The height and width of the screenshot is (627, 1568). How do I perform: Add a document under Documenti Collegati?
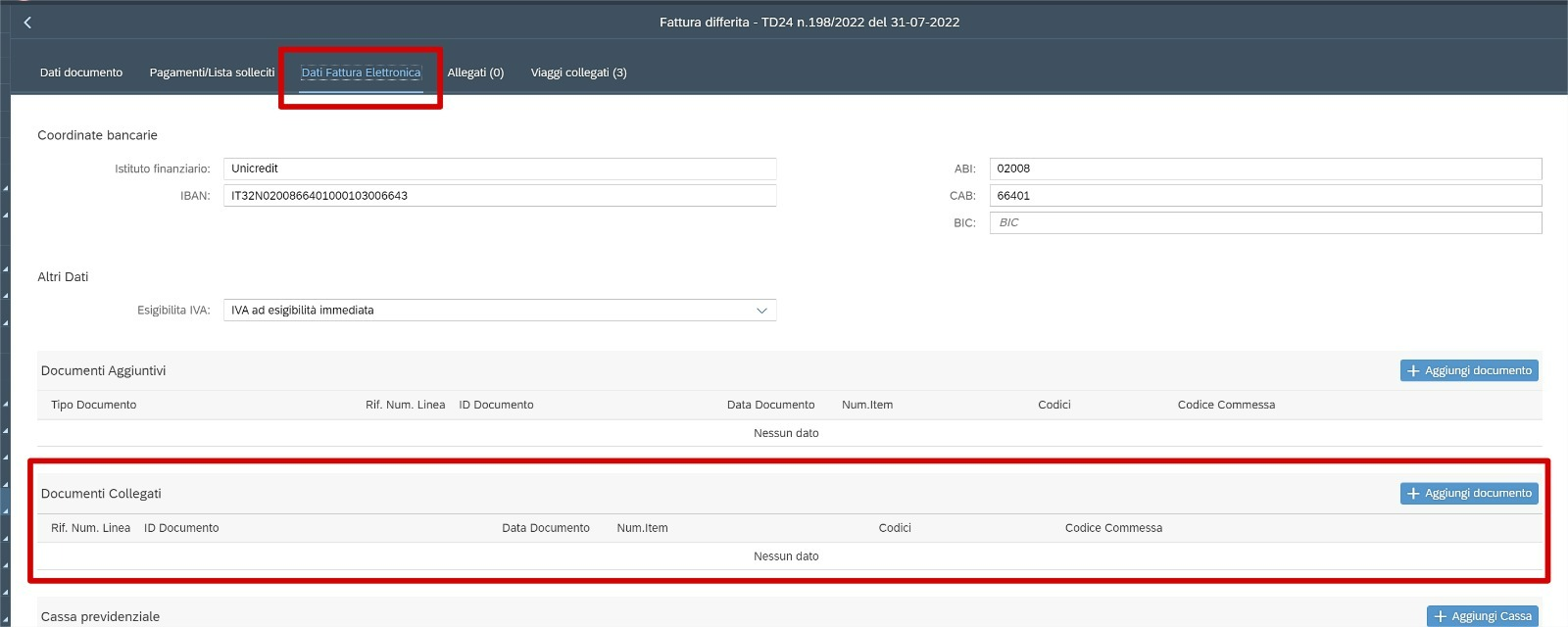pos(1468,494)
